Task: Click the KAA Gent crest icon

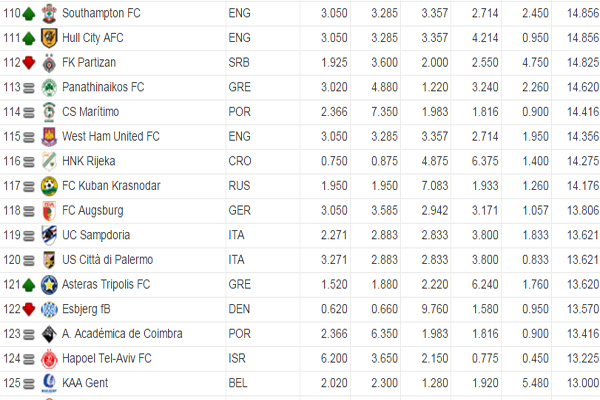Action: point(48,382)
